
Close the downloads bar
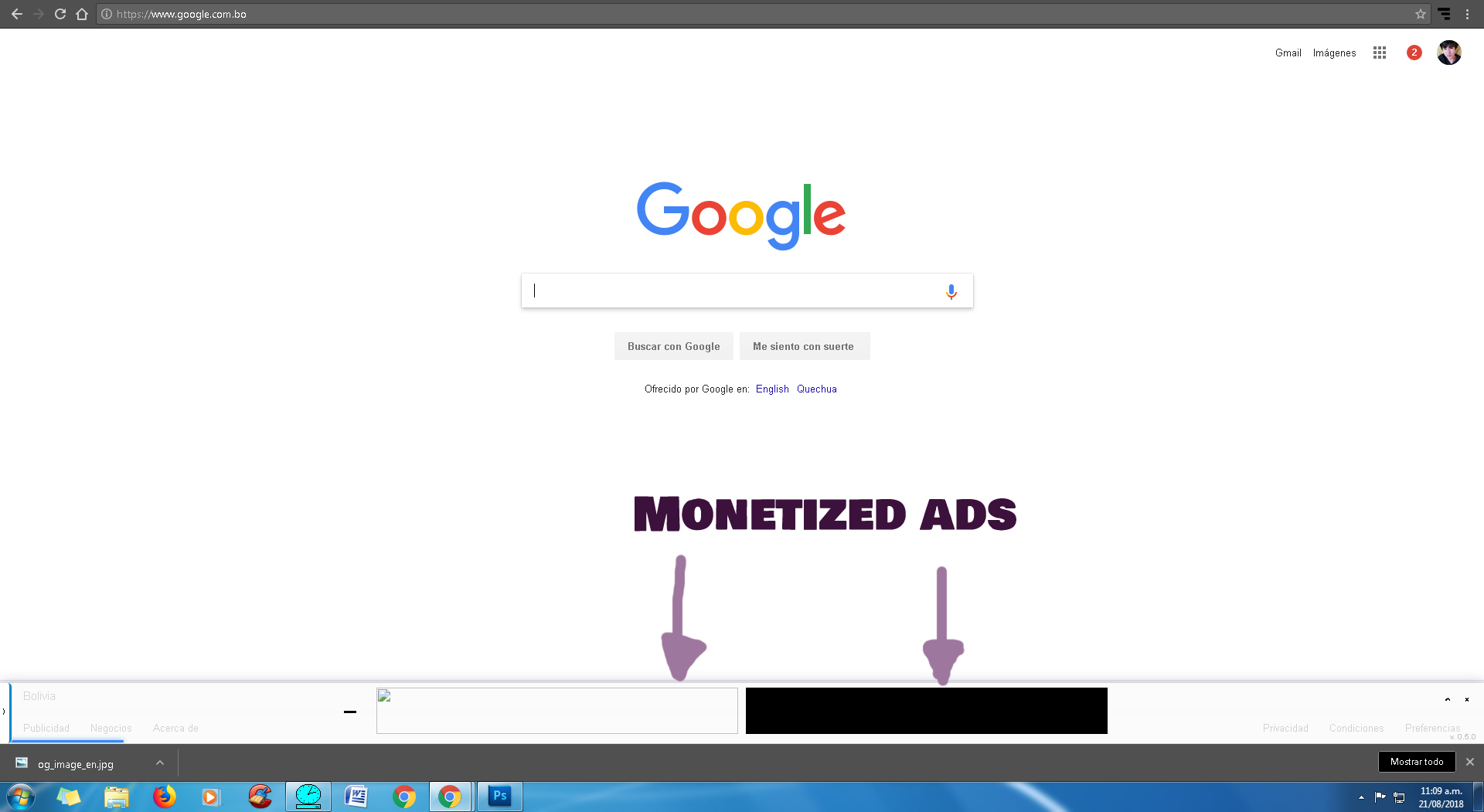click(1470, 762)
